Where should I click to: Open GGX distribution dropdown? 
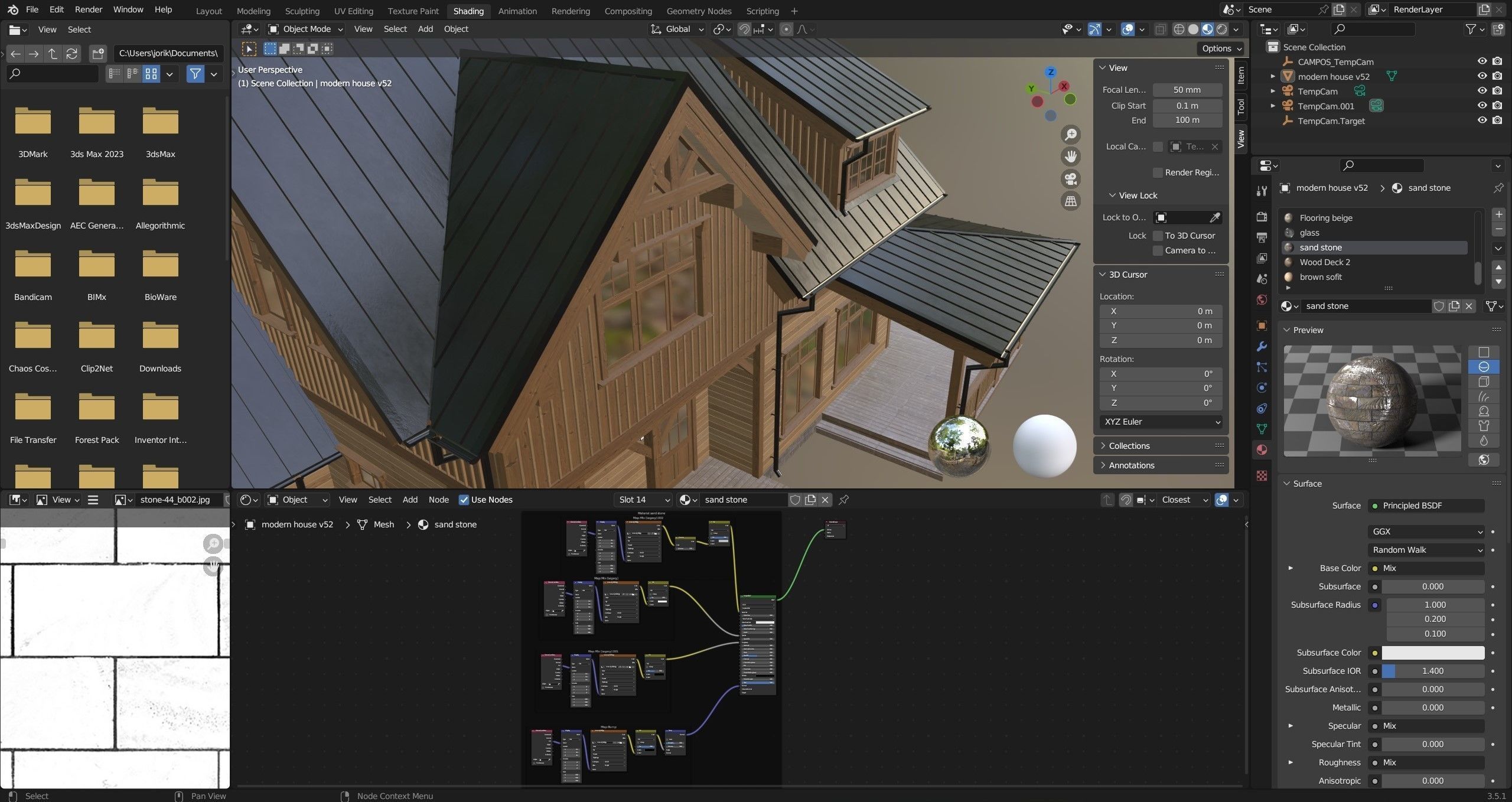(1426, 532)
